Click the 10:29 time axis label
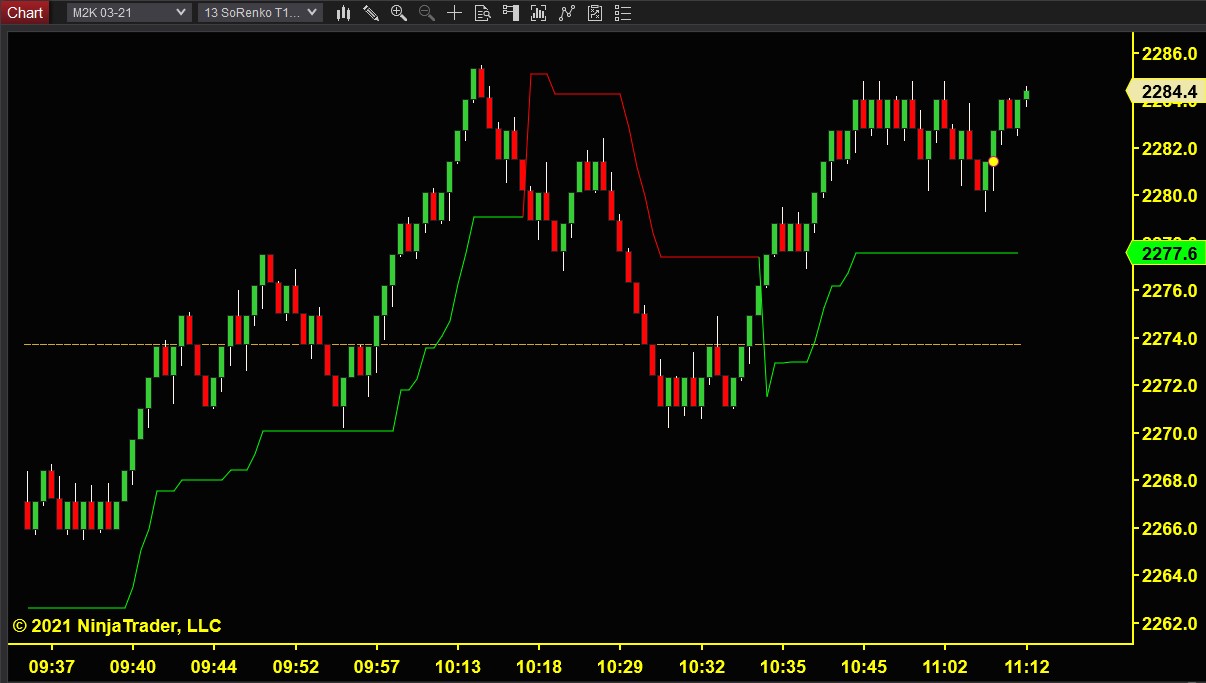 (619, 666)
